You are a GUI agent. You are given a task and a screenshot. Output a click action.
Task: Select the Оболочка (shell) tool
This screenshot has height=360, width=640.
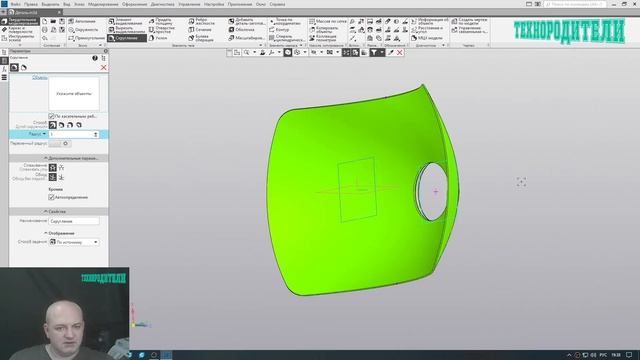[242, 30]
